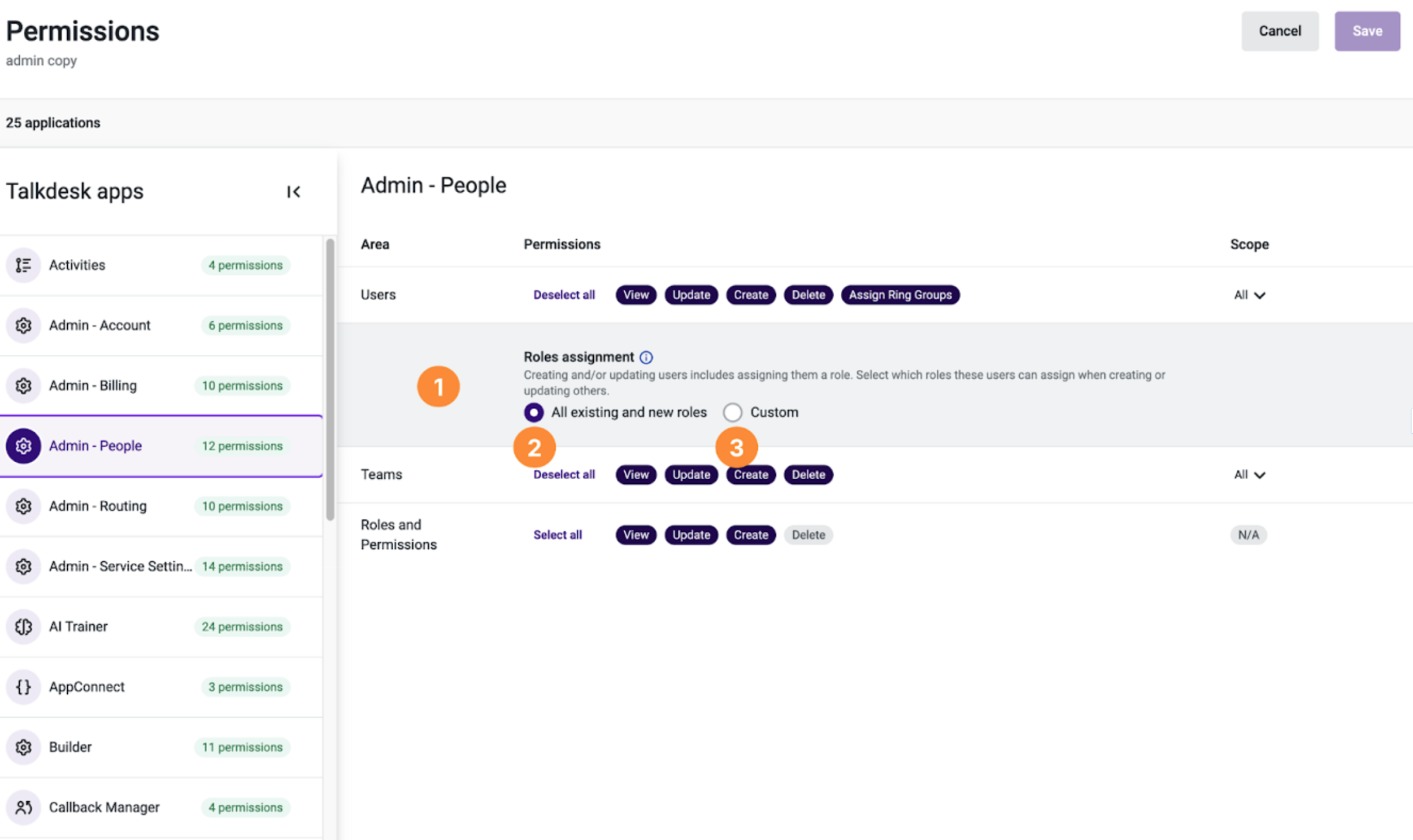The image size is (1413, 840).
Task: Click the 12 permissions badge
Action: (x=242, y=446)
